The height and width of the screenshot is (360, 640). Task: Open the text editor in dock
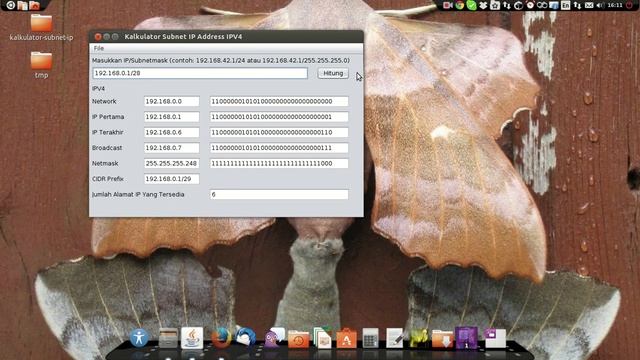(395, 338)
